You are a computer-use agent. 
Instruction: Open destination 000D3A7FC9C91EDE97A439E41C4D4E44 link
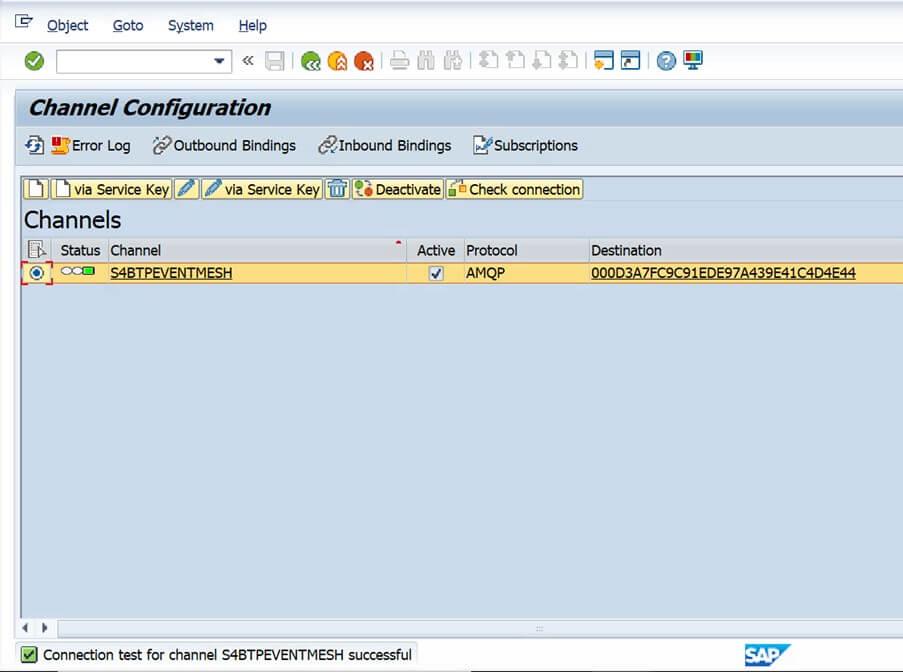pyautogui.click(x=723, y=273)
